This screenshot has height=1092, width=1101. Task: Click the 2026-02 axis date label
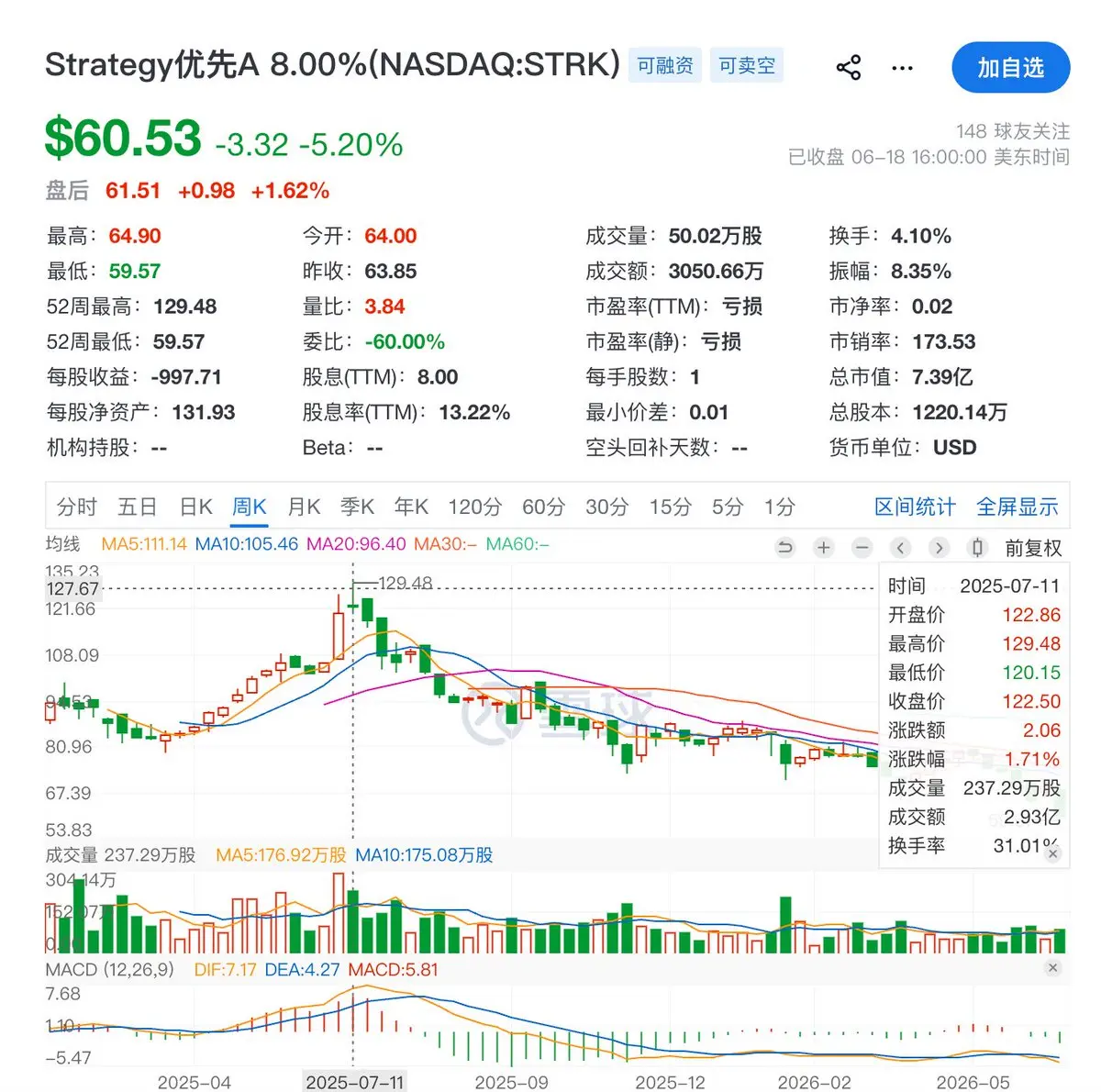[x=815, y=1082]
